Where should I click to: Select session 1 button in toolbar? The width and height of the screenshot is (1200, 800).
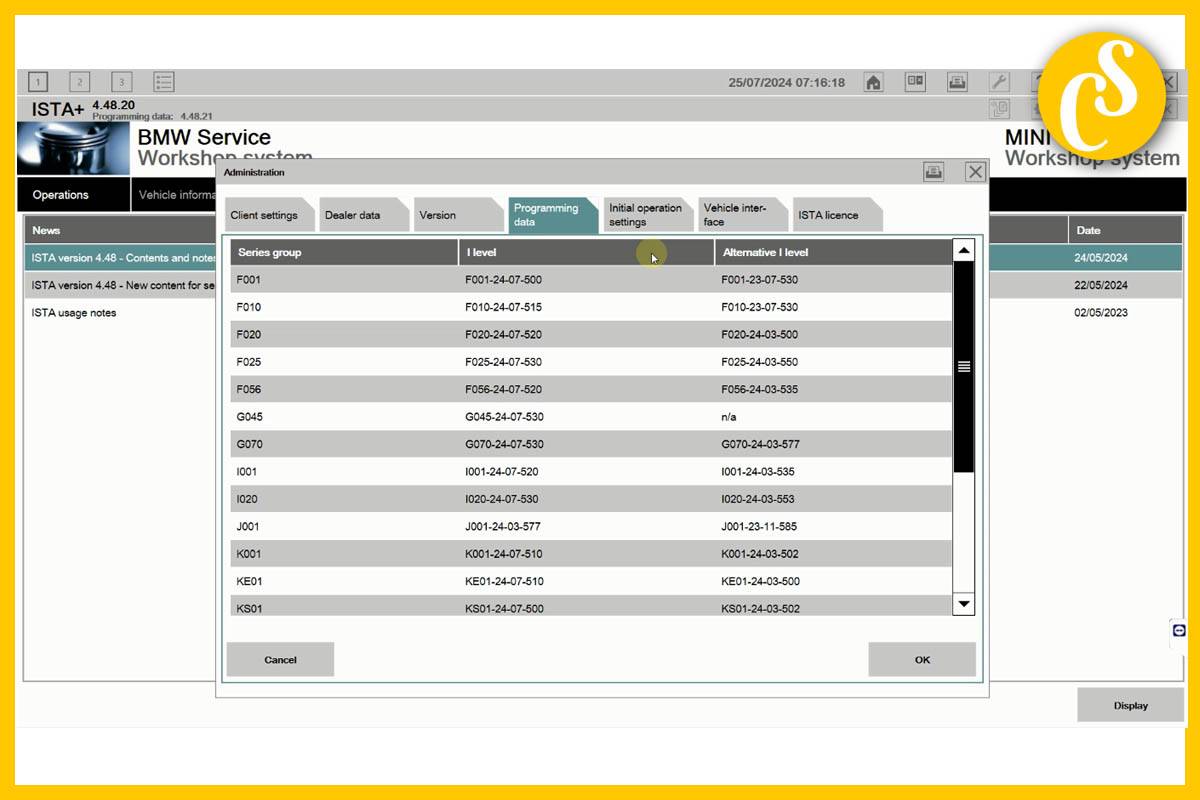click(38, 83)
